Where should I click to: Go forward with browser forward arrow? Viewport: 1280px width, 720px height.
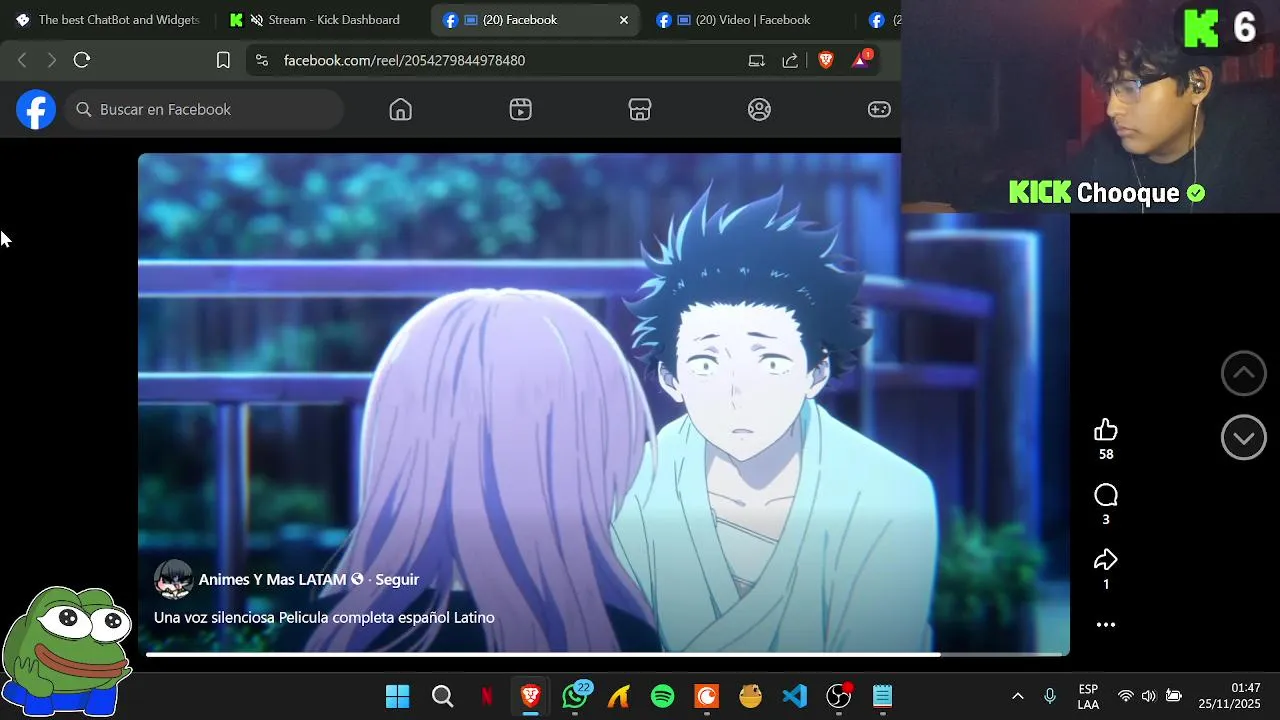52,60
